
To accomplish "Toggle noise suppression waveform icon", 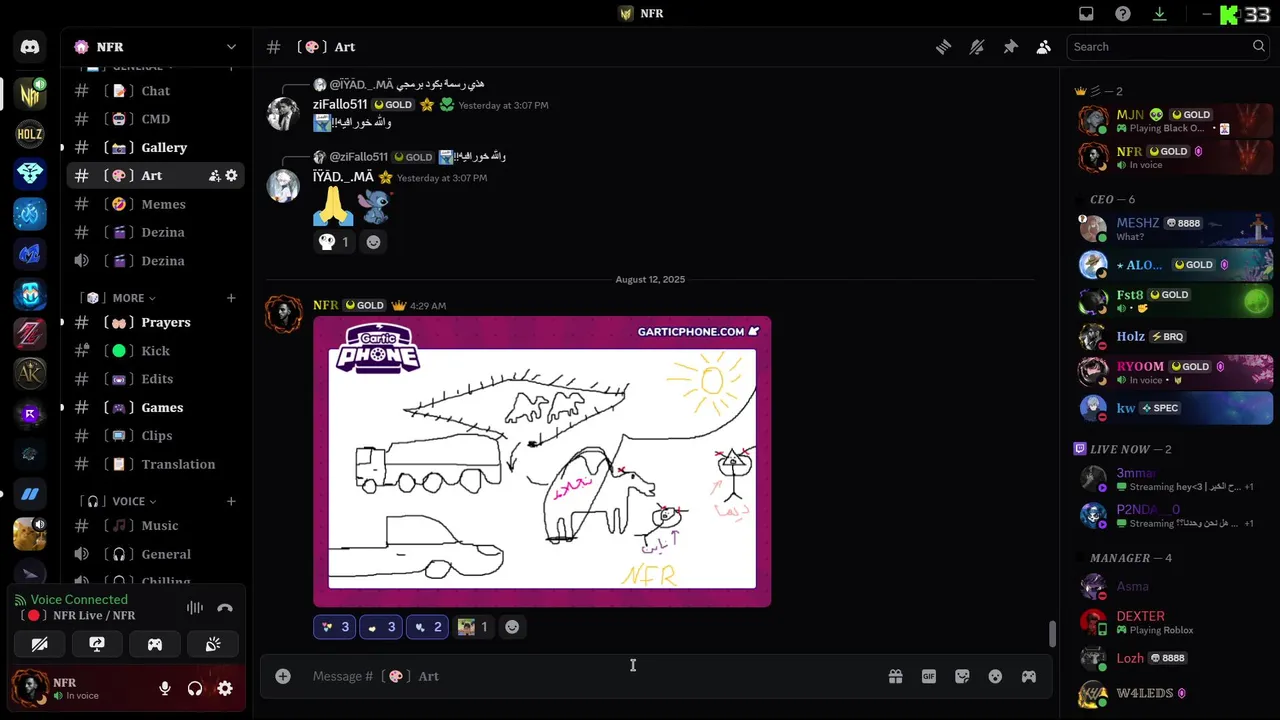I will (x=195, y=607).
